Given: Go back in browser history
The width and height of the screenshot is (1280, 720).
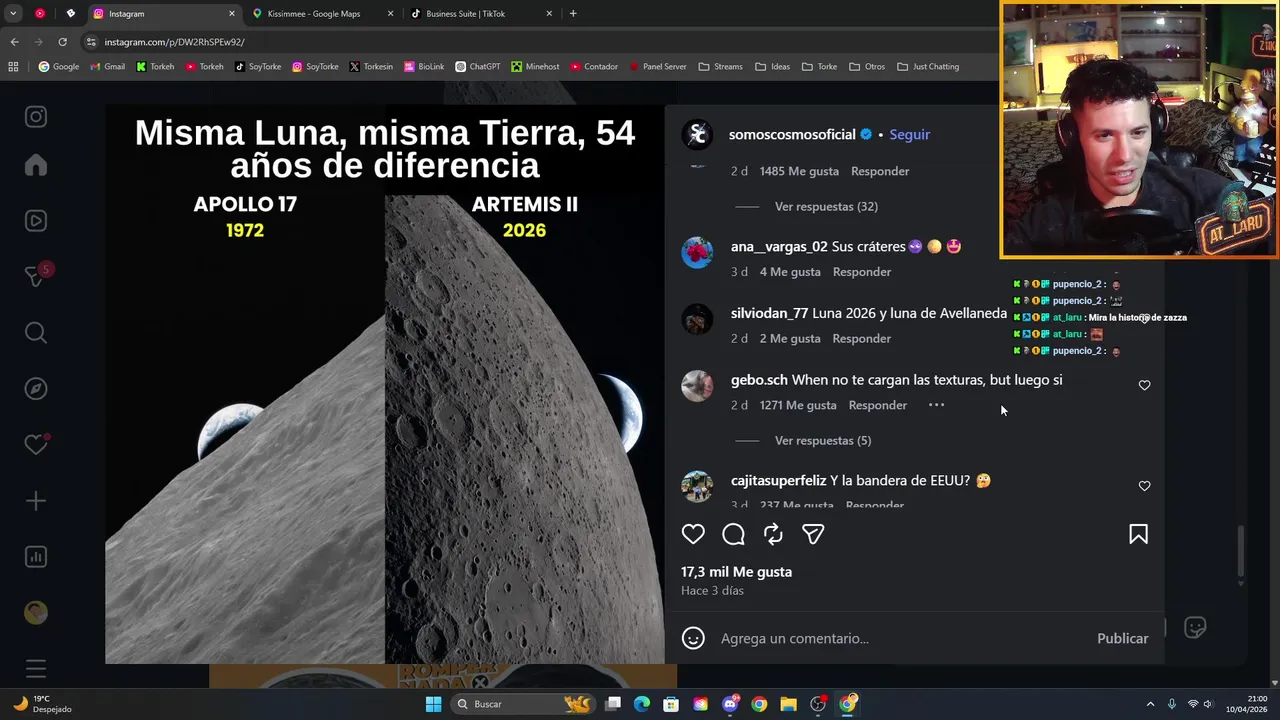Looking at the screenshot, I should pyautogui.click(x=14, y=42).
